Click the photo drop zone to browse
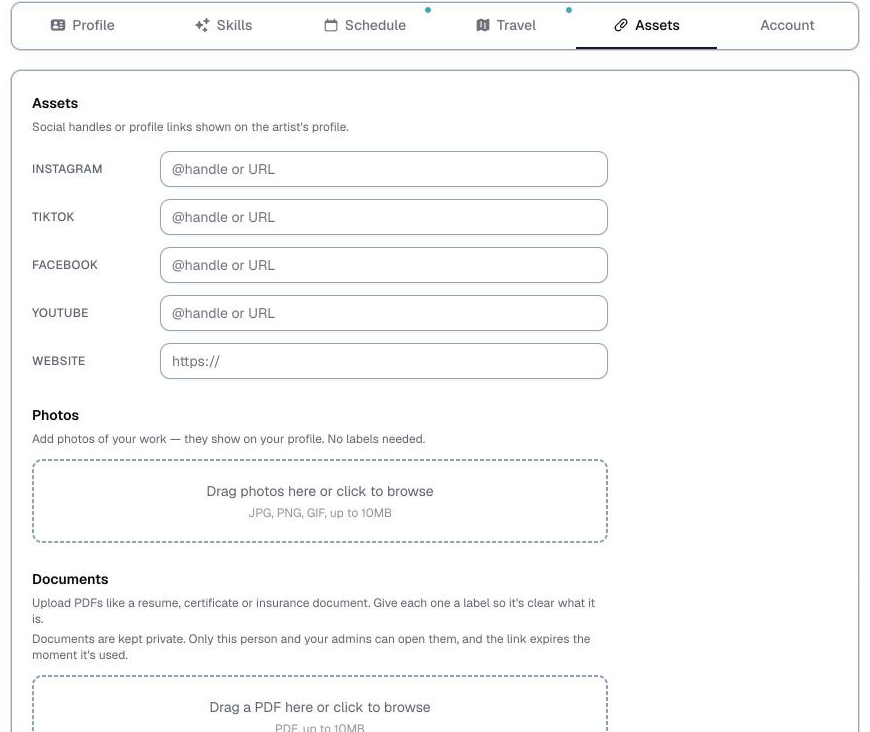Image resolution: width=870 pixels, height=732 pixels. pyautogui.click(x=320, y=501)
